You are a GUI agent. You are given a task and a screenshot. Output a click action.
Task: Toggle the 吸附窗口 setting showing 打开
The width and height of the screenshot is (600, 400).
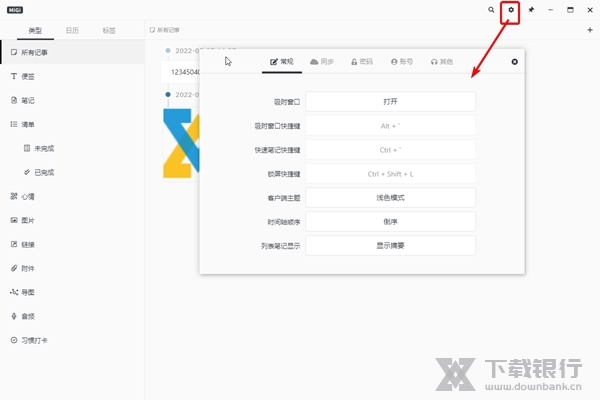point(390,101)
